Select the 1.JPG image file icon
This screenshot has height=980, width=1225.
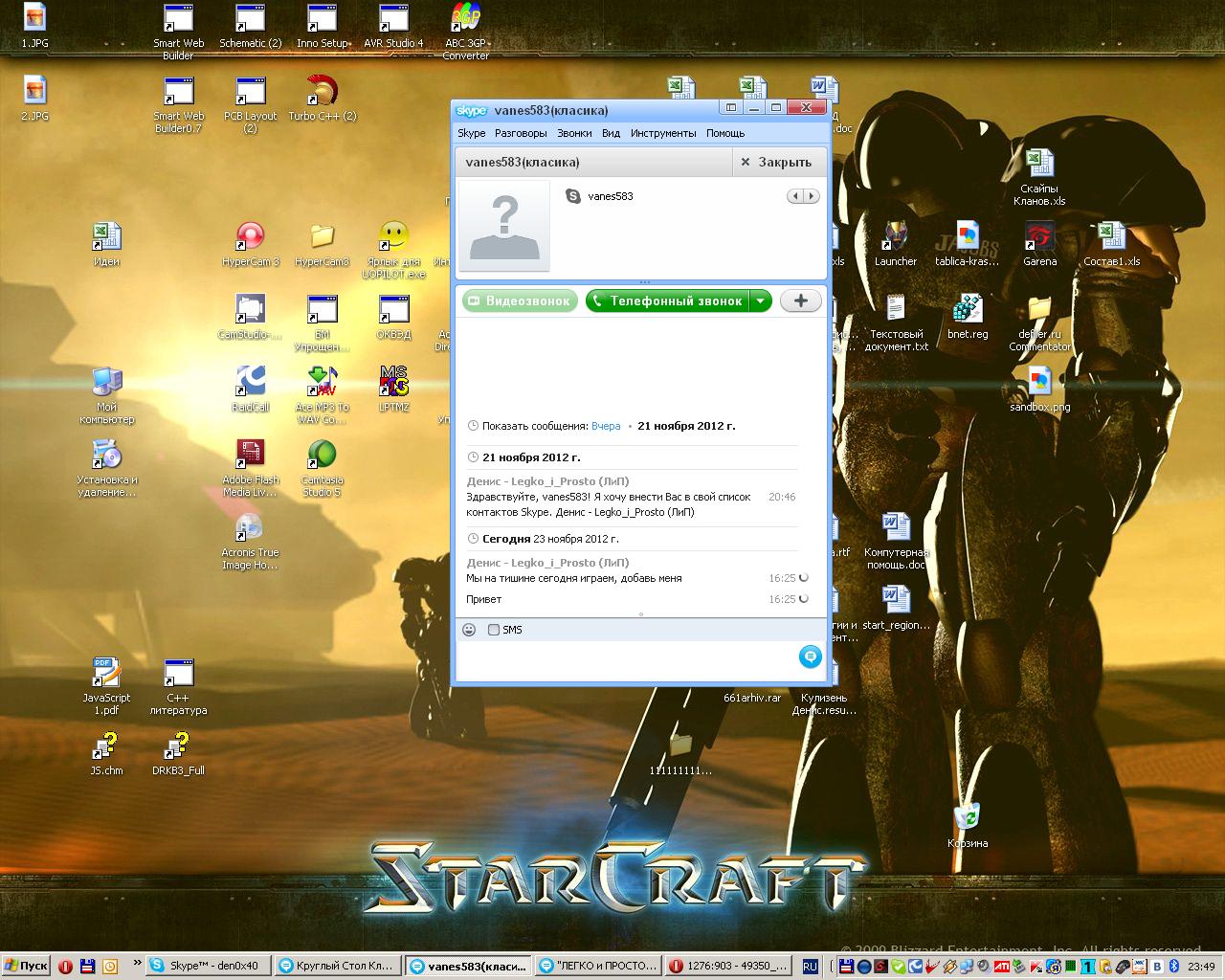tap(35, 27)
